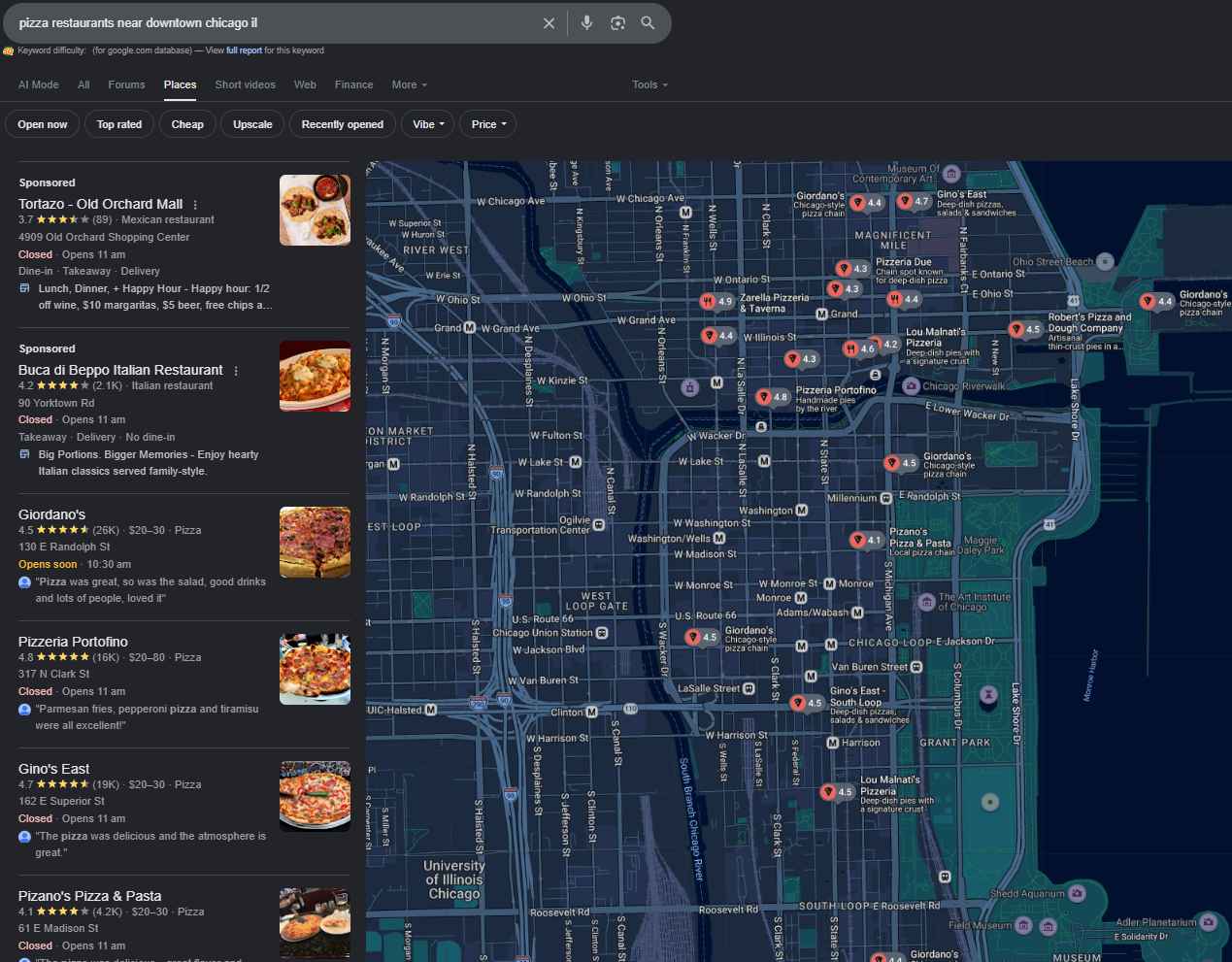
Task: Open the Short videos tab
Action: coord(246,85)
